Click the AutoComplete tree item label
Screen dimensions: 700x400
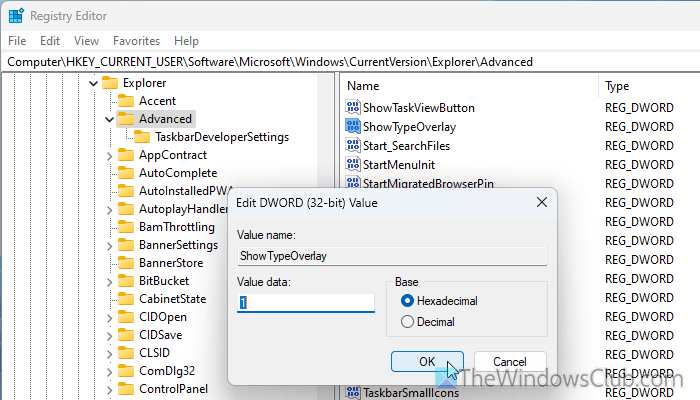[178, 173]
